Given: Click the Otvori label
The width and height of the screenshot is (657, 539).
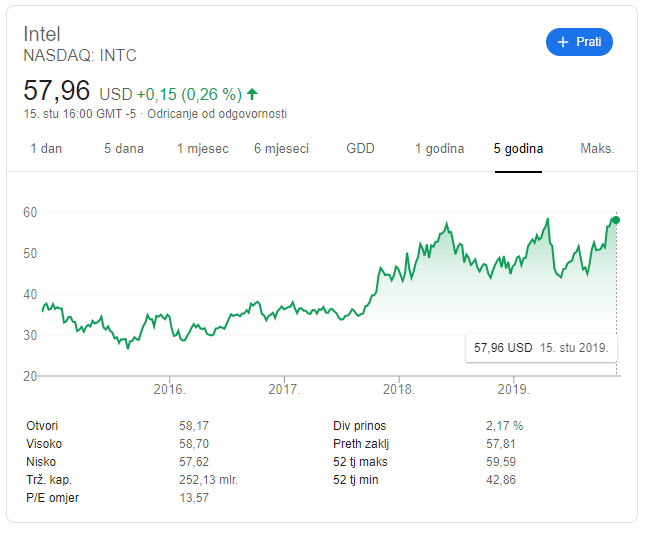Looking at the screenshot, I should pos(42,426).
